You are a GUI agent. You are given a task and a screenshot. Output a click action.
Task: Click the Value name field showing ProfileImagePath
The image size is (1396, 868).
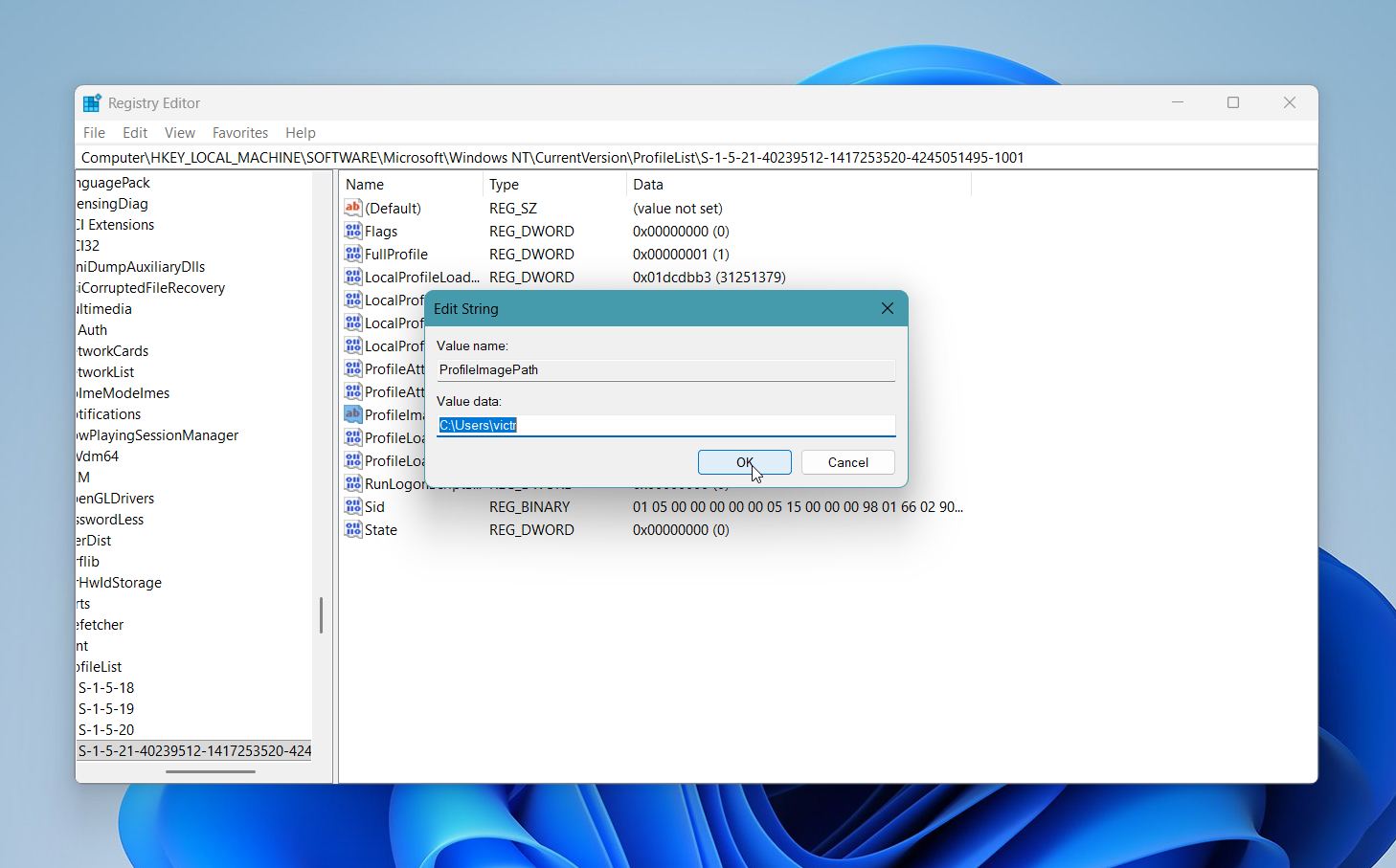(x=666, y=369)
